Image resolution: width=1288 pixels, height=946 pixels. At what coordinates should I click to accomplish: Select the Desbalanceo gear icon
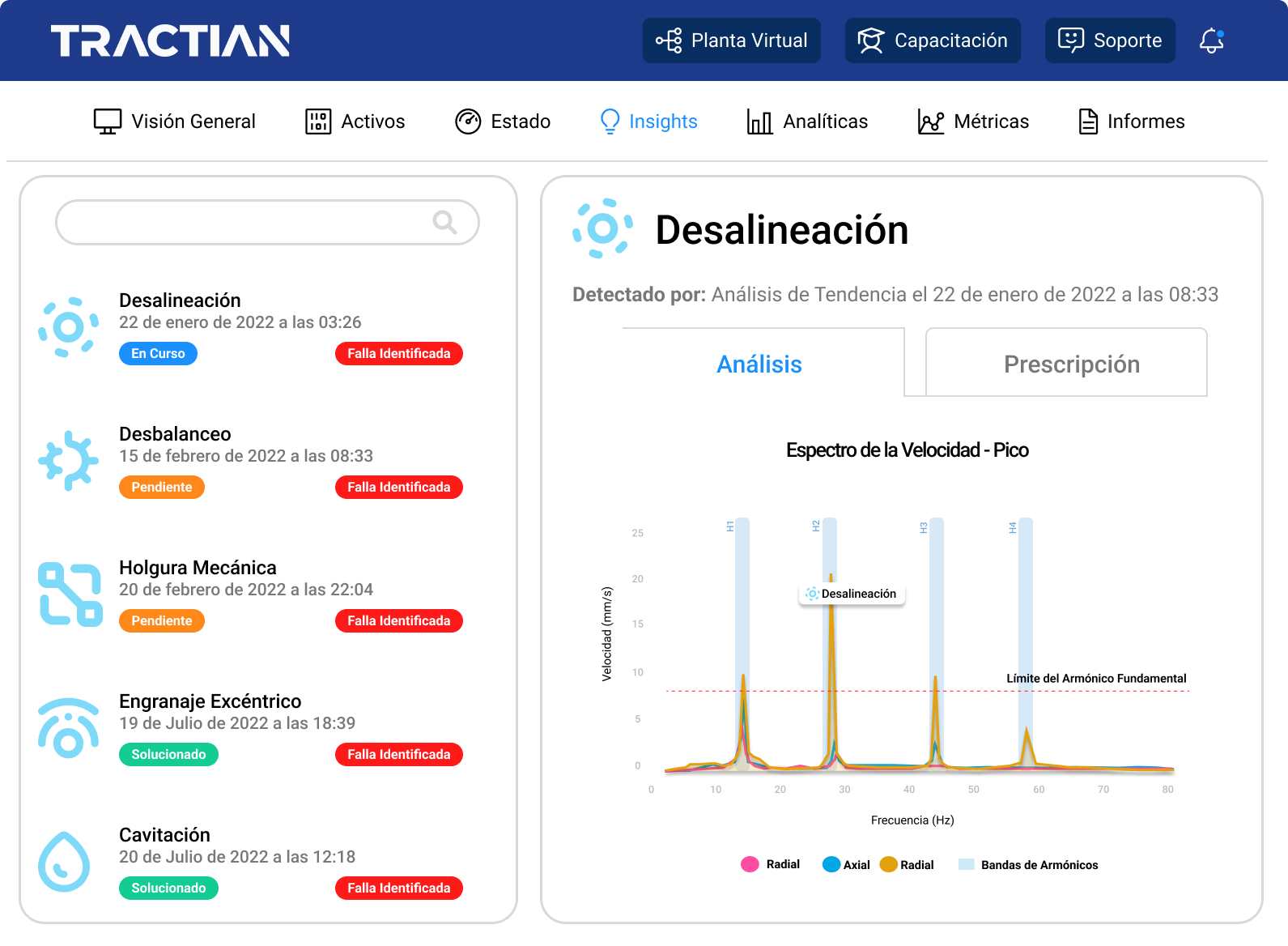[69, 461]
